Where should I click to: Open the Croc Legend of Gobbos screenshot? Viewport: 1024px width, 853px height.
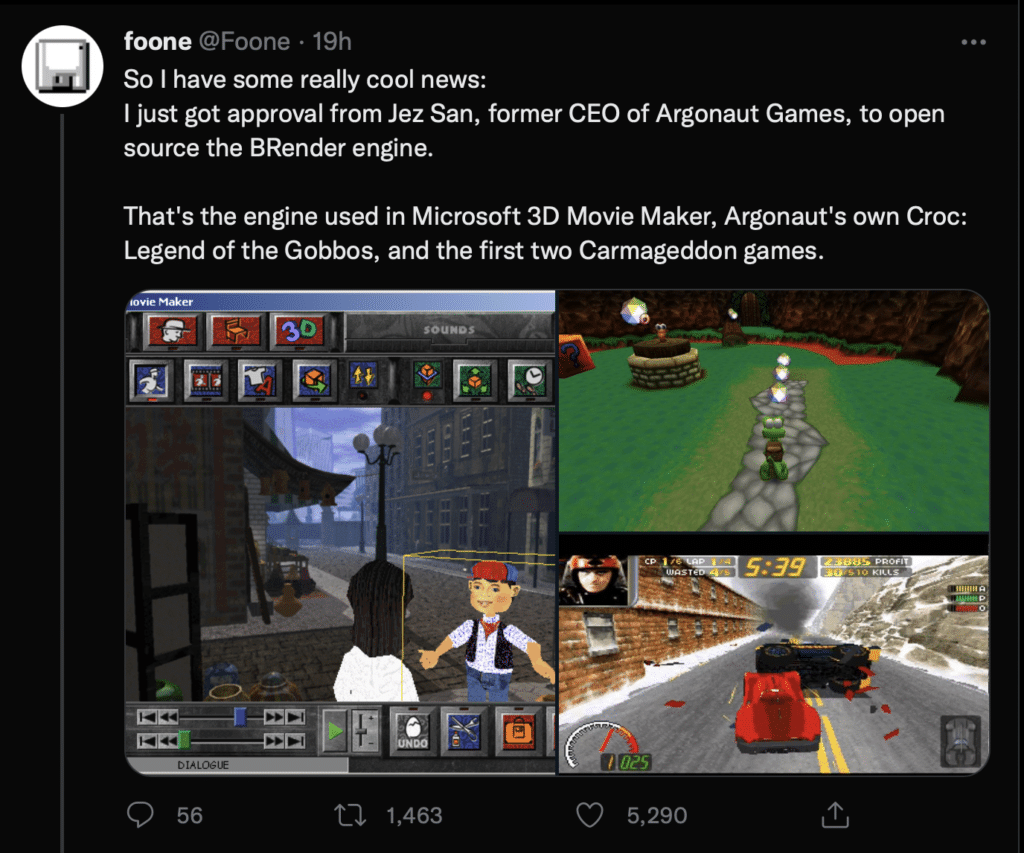(774, 411)
